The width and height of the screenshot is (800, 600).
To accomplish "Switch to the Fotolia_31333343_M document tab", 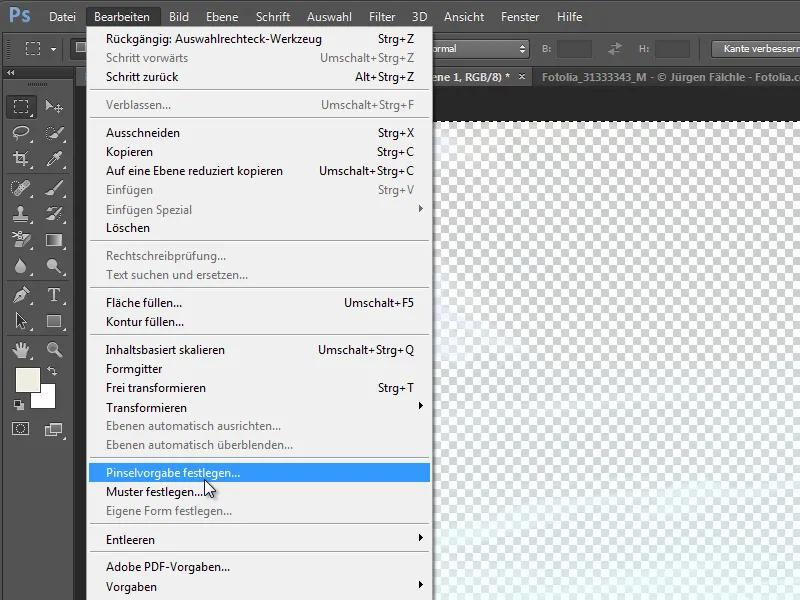I will point(666,77).
